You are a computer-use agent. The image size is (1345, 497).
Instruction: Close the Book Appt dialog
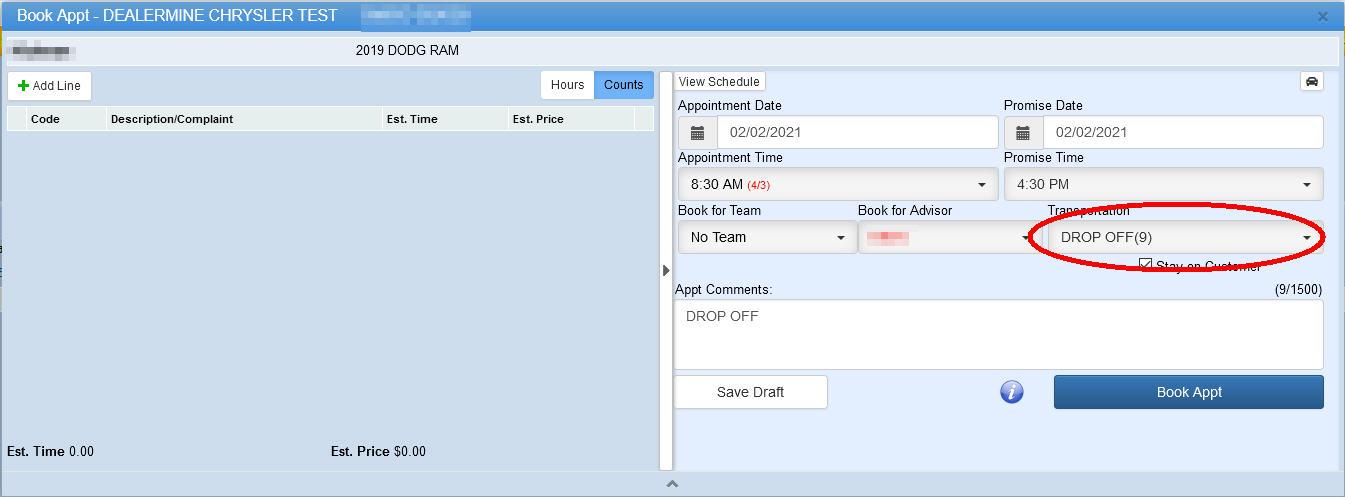click(x=1322, y=16)
